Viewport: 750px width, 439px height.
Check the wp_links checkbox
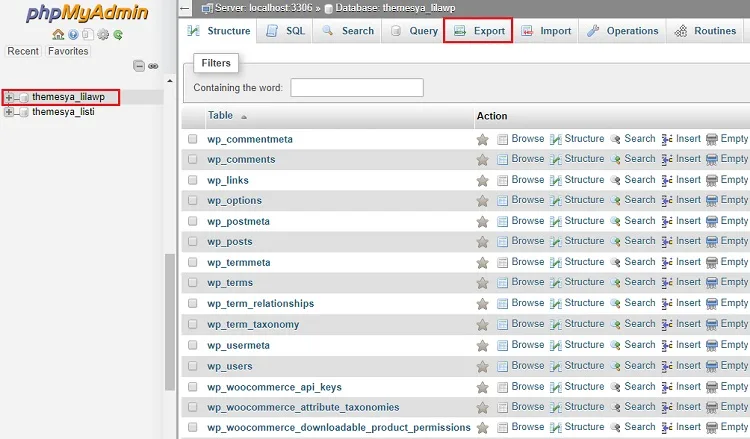click(x=193, y=180)
